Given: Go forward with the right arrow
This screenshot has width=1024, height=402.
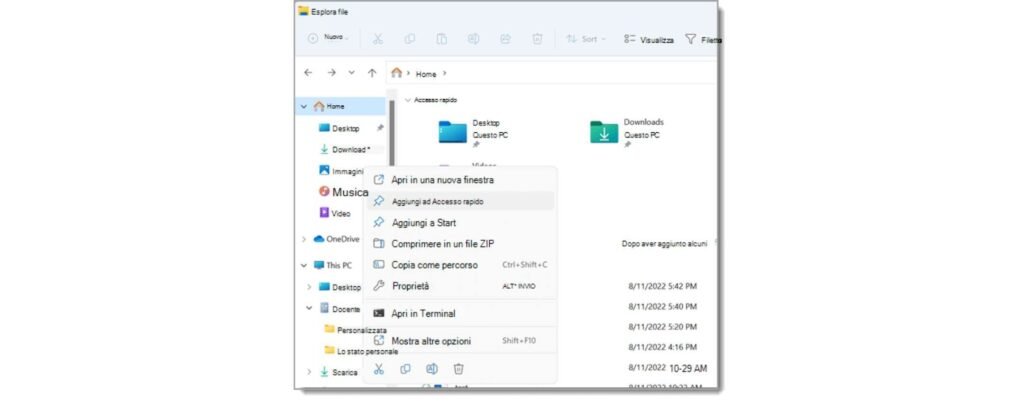Looking at the screenshot, I should (x=331, y=73).
